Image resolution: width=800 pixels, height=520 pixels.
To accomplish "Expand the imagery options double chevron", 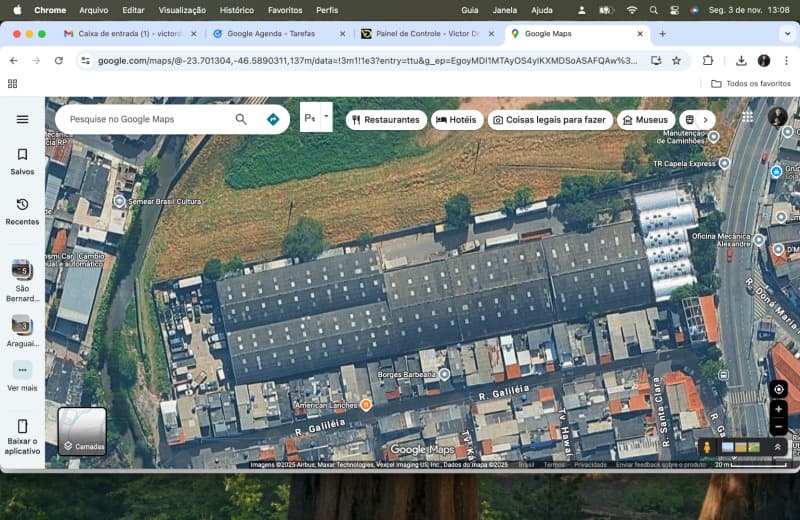I will pos(777,448).
